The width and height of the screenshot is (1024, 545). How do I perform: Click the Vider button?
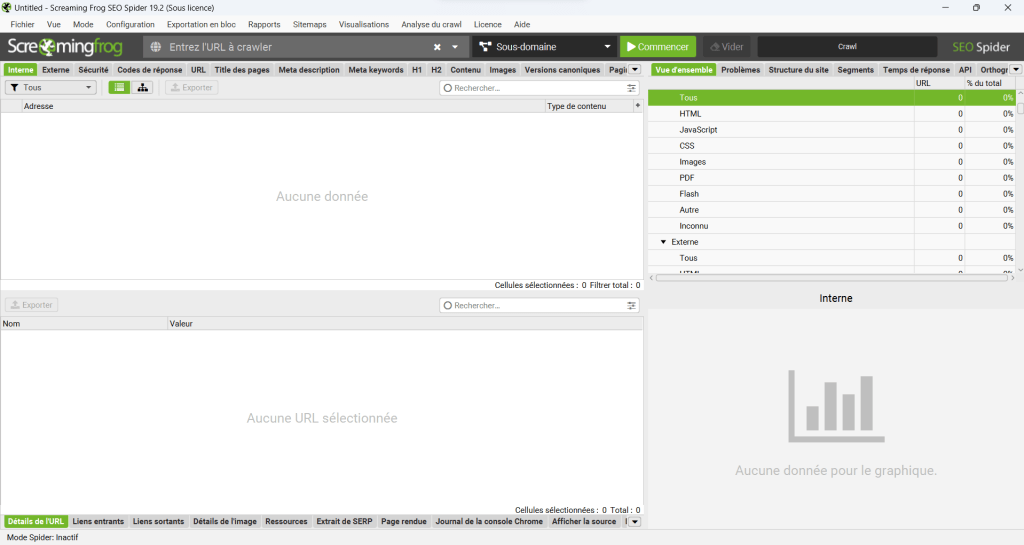[726, 47]
